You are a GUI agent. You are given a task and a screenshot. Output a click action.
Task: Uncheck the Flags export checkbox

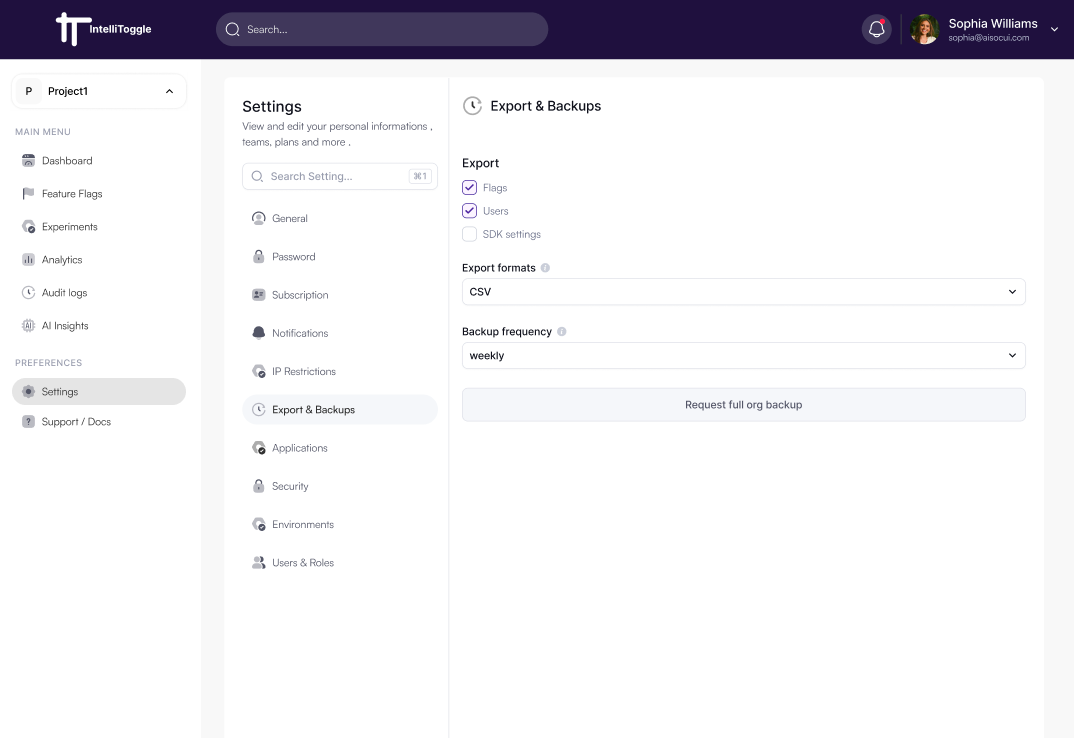[469, 188]
